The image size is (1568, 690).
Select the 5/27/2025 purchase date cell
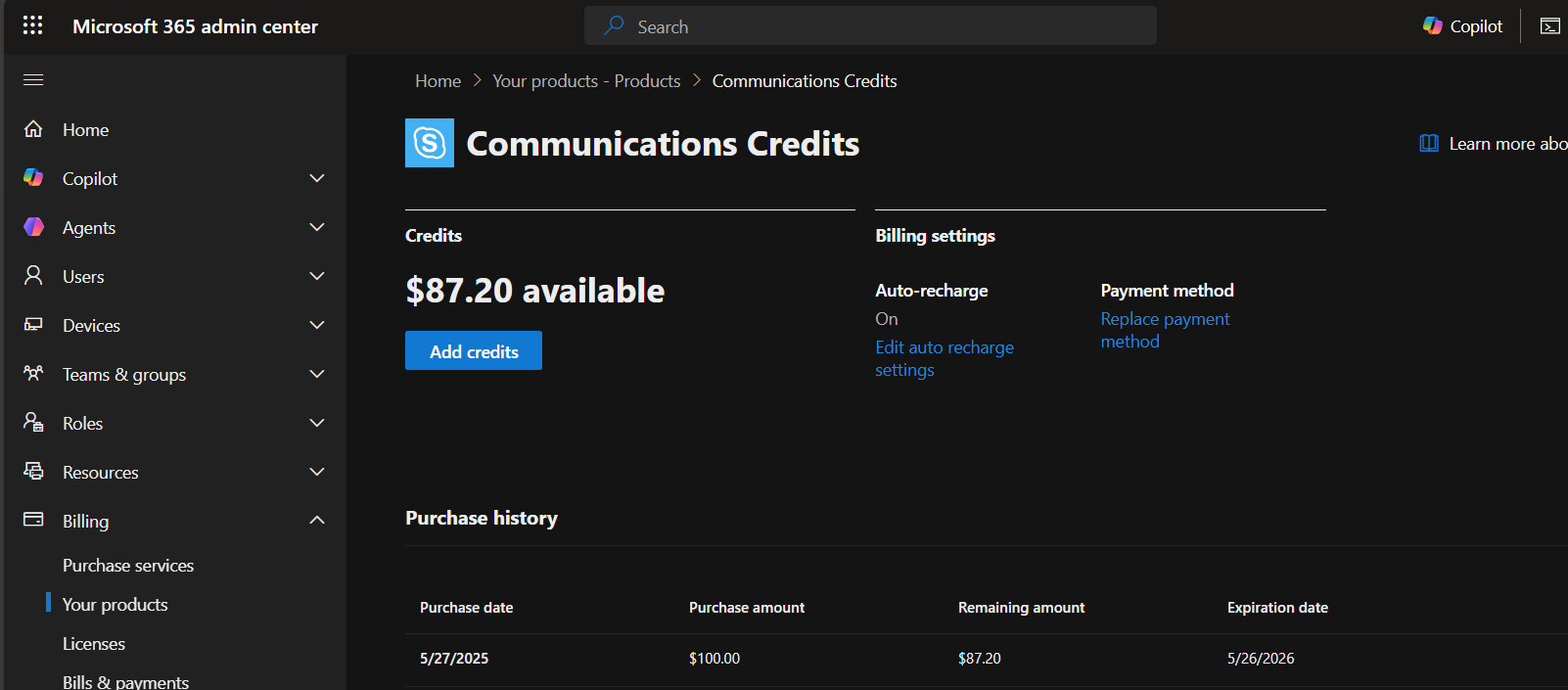(x=454, y=659)
